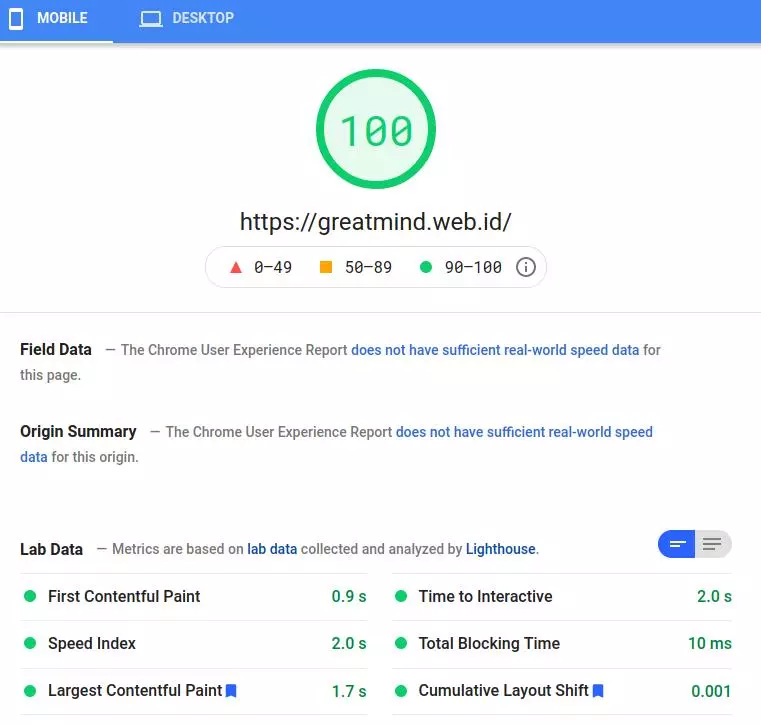Screen dimensions: 761x725
Task: Click the Field Data heading
Action: pos(56,349)
